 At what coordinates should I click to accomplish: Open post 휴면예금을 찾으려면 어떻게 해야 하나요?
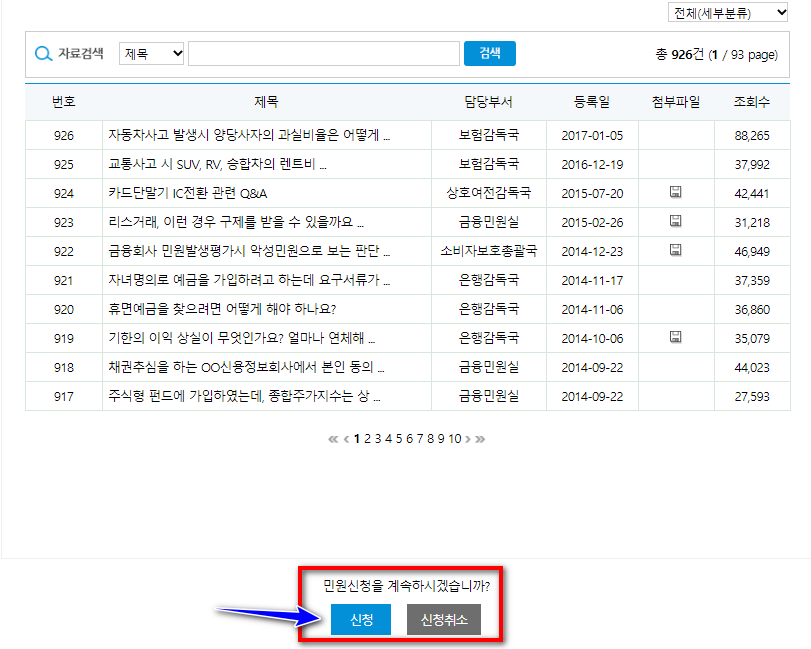pyautogui.click(x=222, y=309)
